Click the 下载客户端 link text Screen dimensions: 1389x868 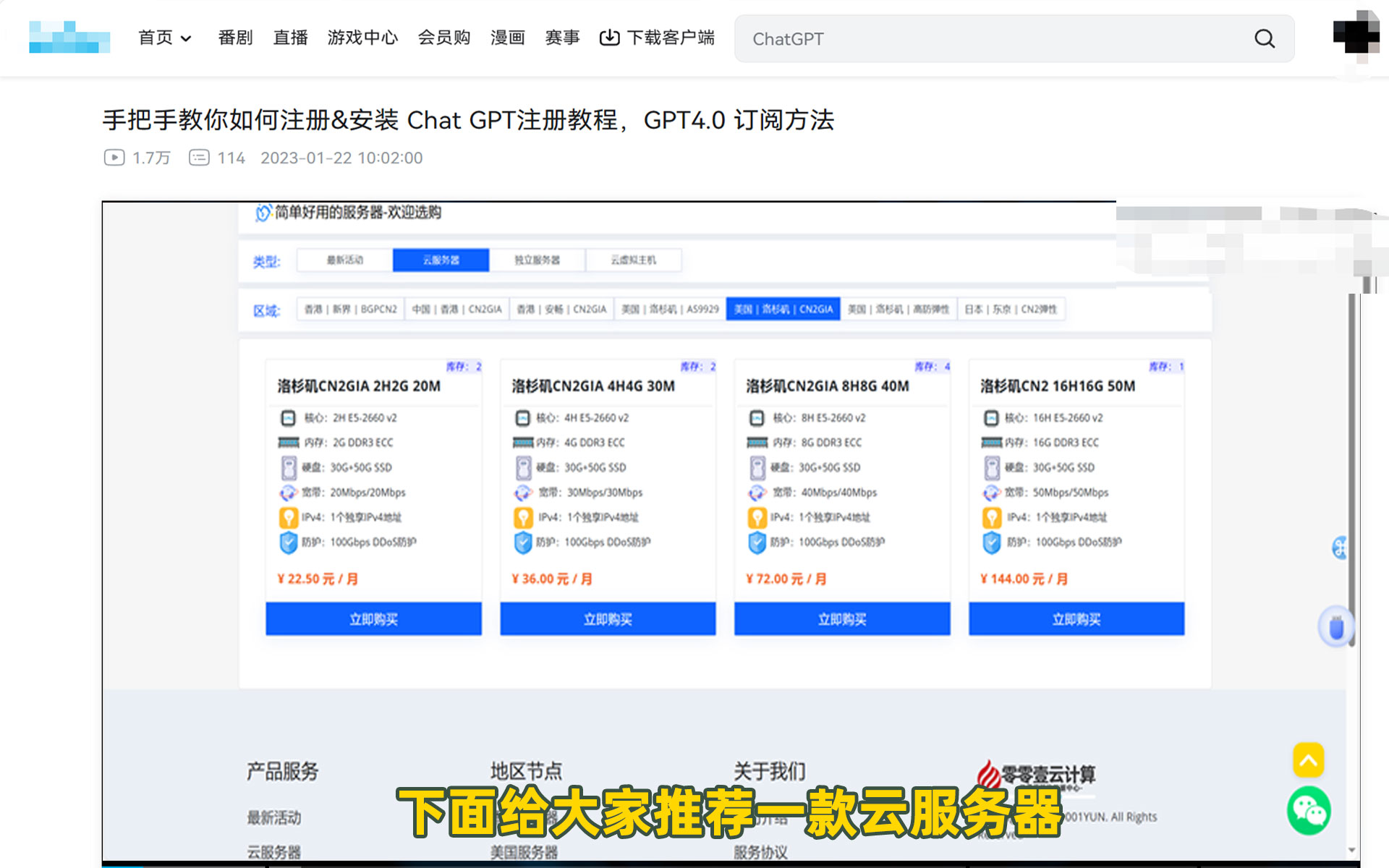[x=671, y=38]
